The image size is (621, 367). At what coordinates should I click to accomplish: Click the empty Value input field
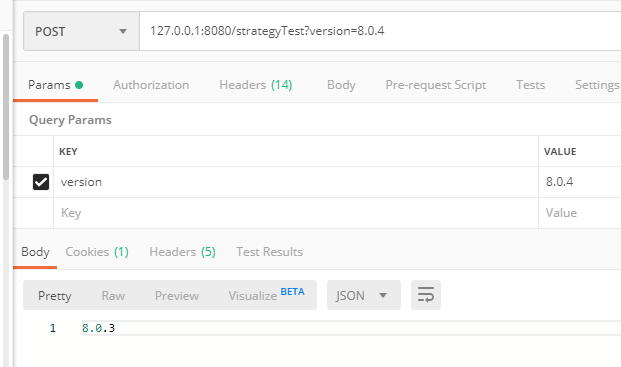(580, 213)
